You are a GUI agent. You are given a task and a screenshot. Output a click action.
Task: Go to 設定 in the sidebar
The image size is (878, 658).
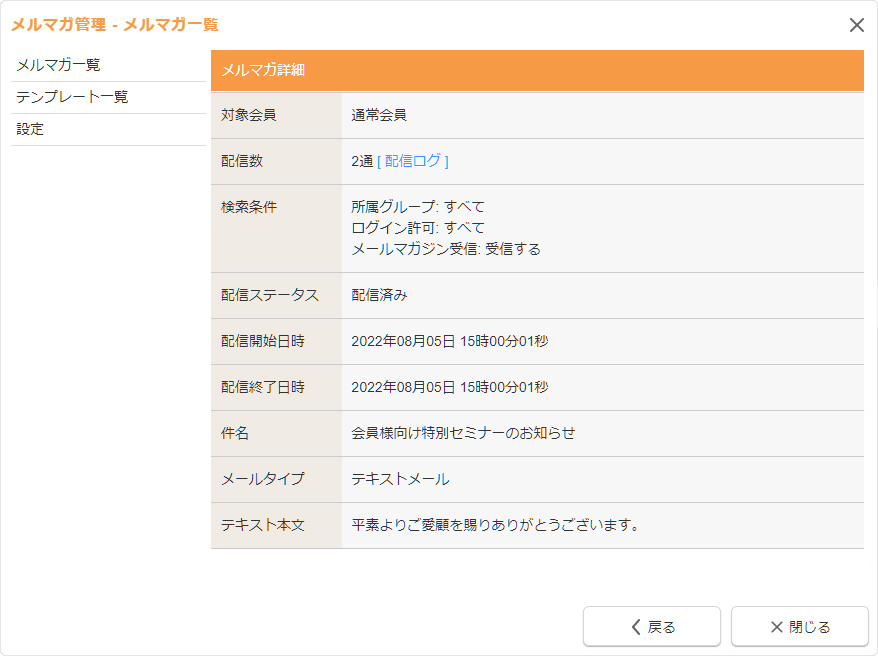tap(30, 129)
